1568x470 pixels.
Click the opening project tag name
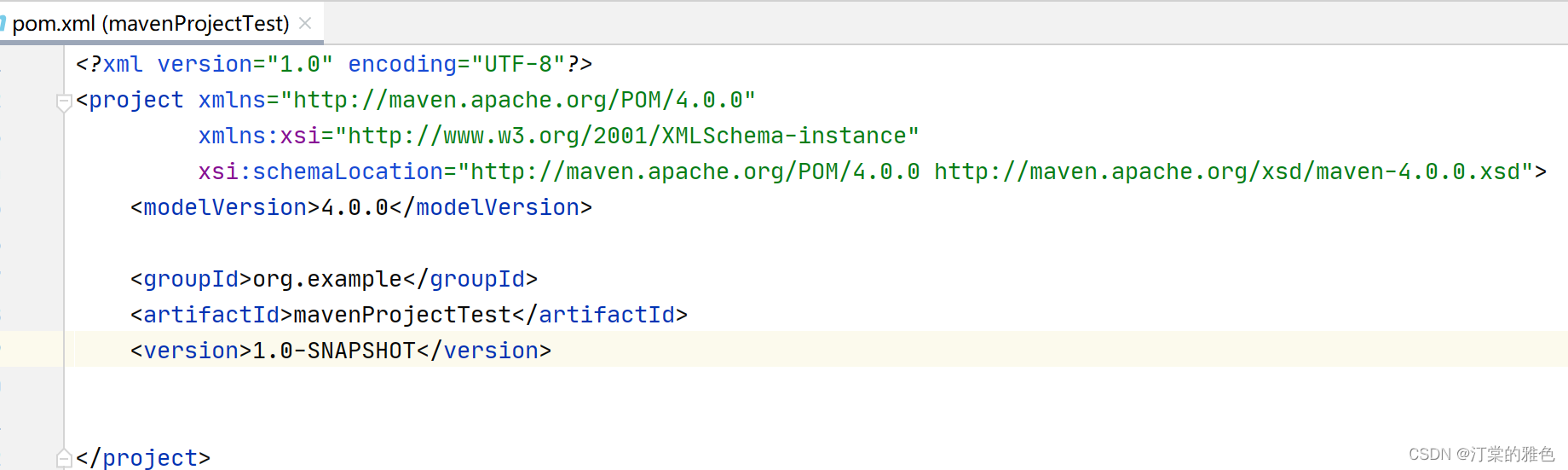[x=136, y=100]
